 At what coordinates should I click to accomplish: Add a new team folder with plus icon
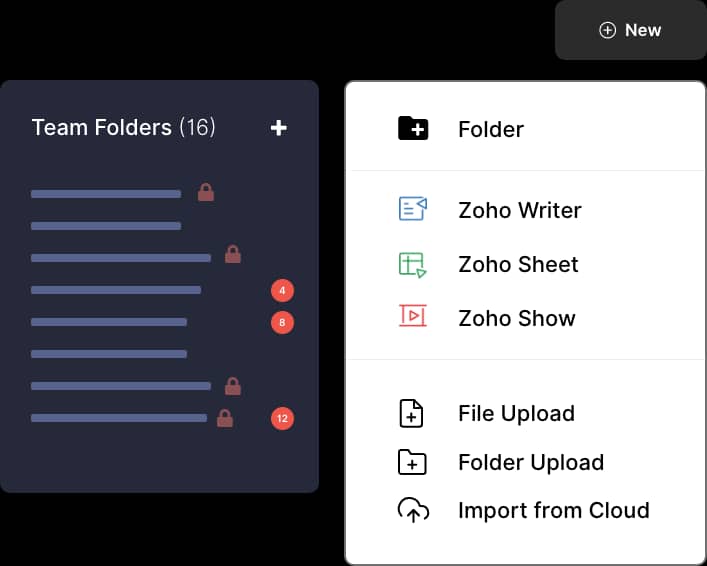[279, 128]
